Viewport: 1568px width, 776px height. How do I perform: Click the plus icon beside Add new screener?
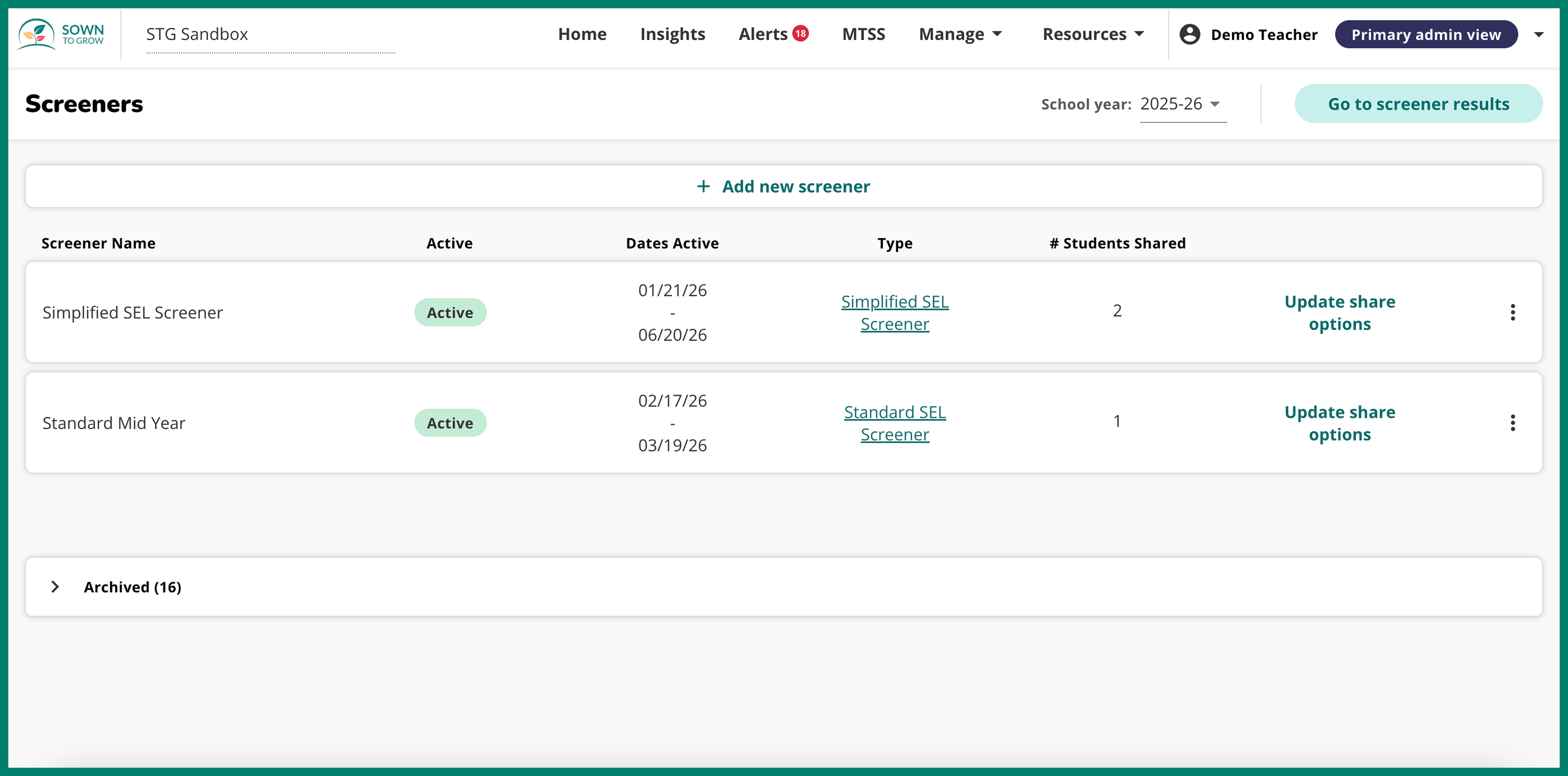703,186
